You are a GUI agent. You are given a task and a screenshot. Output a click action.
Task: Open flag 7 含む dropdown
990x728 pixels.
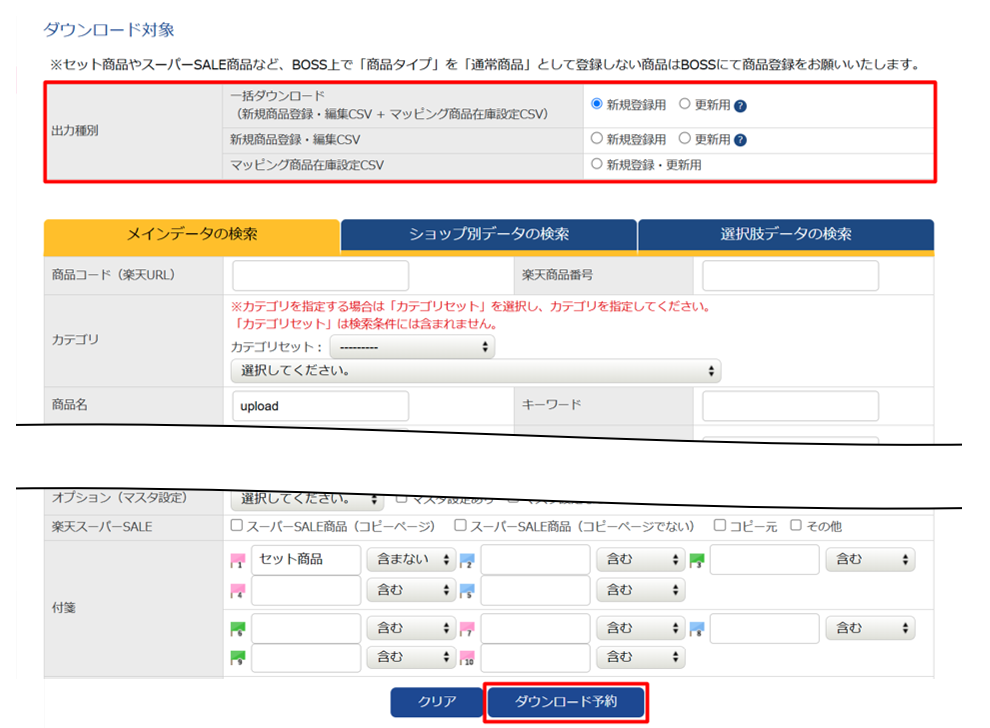pos(641,628)
